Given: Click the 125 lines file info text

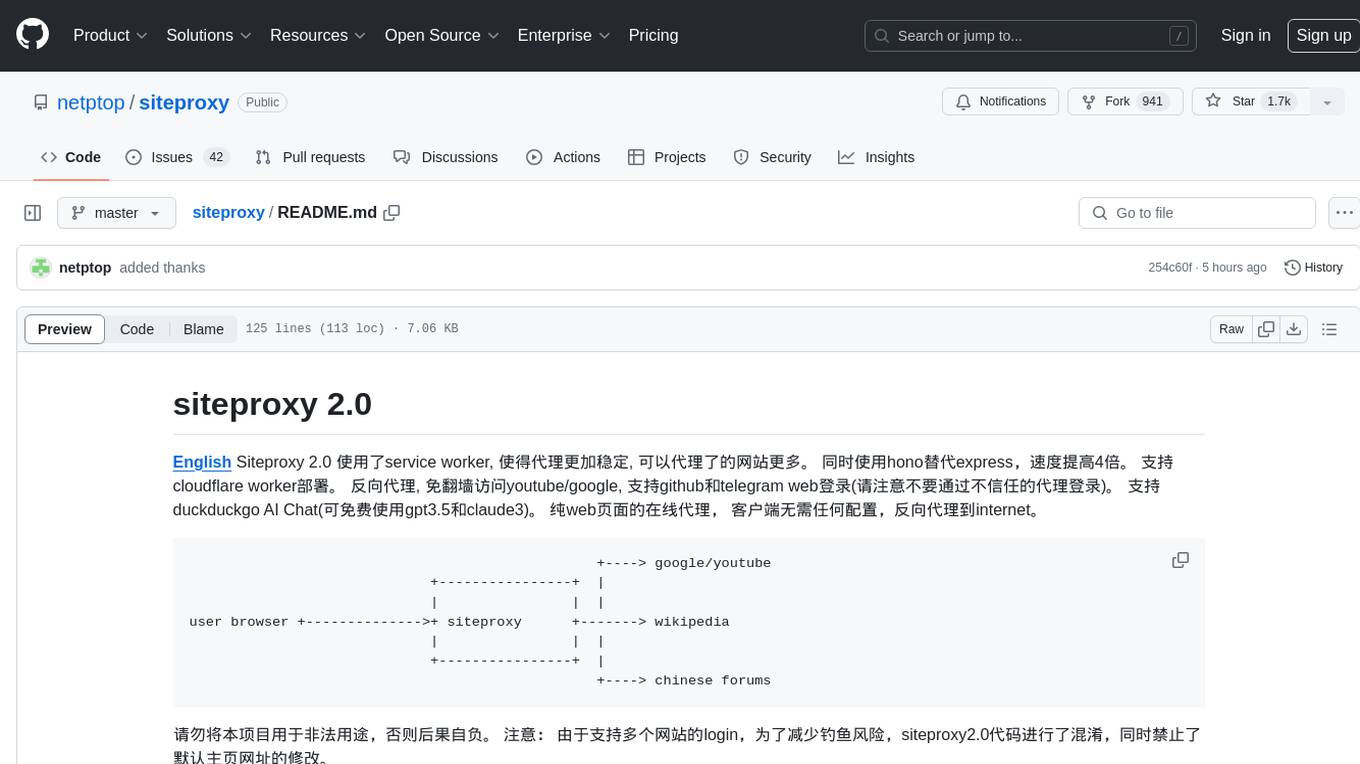Looking at the screenshot, I should pyautogui.click(x=352, y=329).
